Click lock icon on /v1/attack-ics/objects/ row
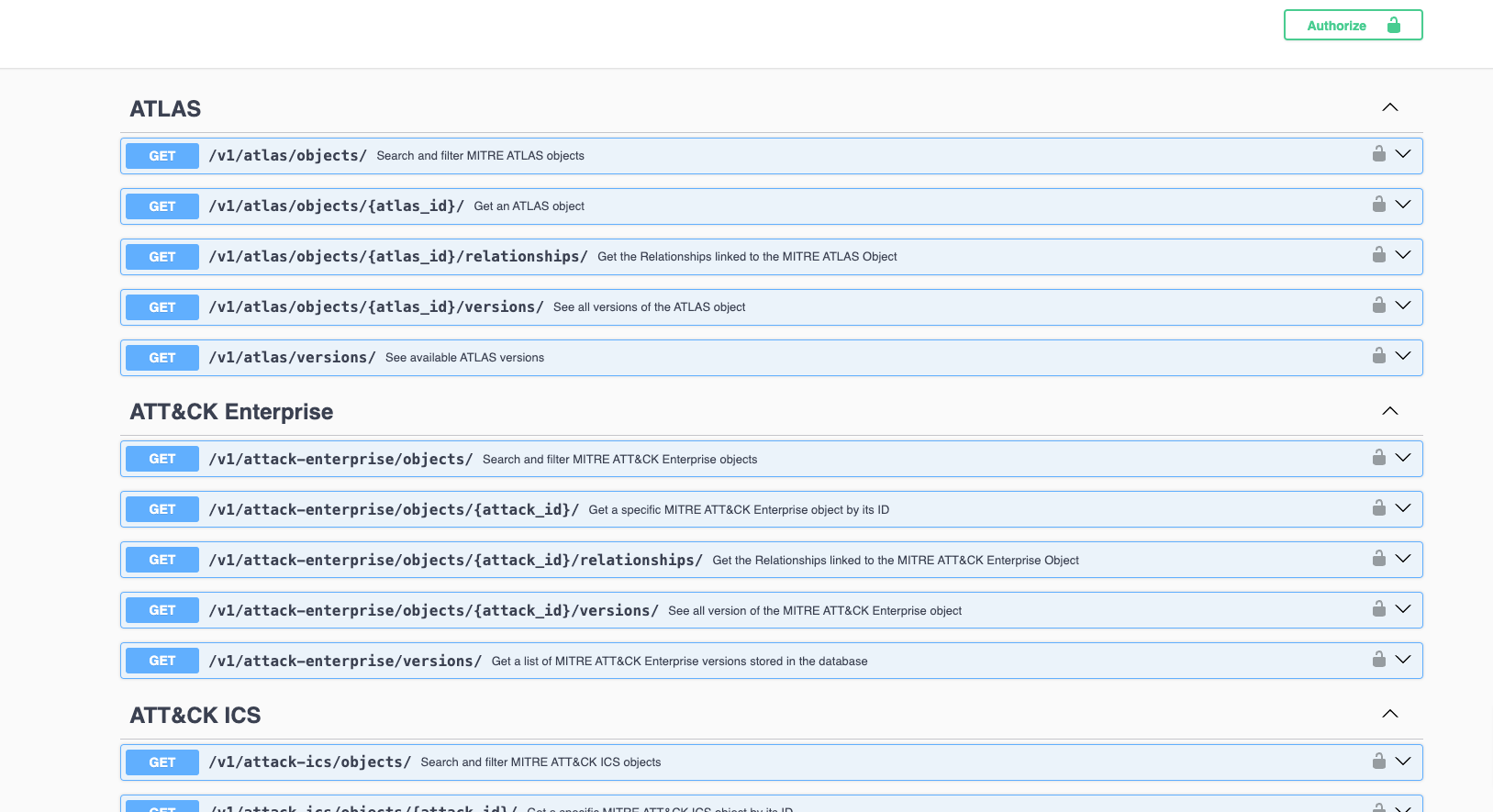The image size is (1493, 812). (x=1378, y=761)
